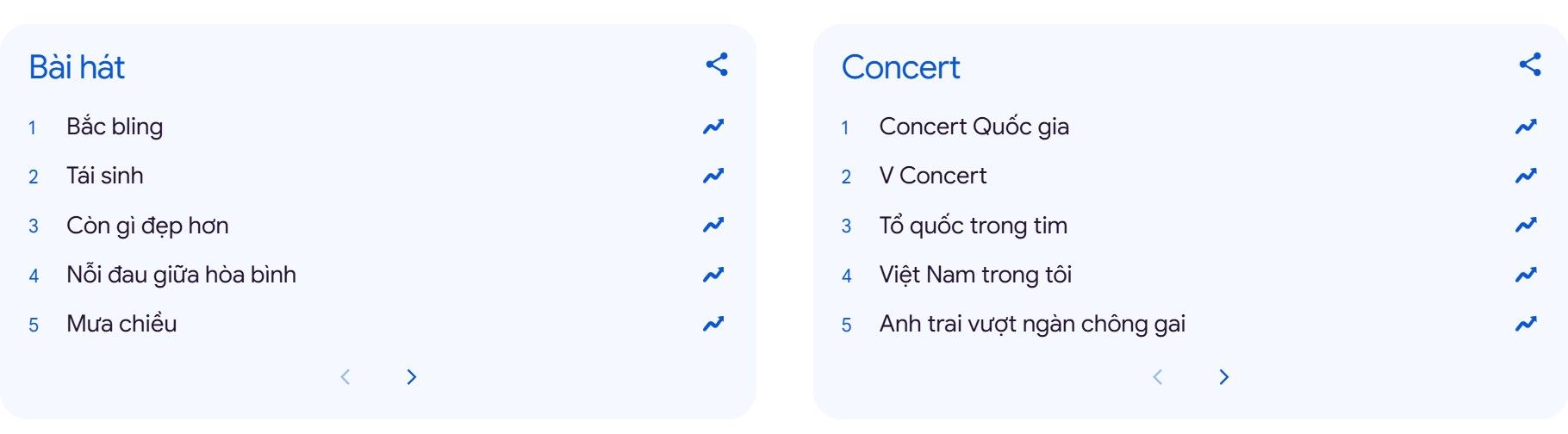Show next page of Concert list
1568x434 pixels.
click(x=1224, y=377)
